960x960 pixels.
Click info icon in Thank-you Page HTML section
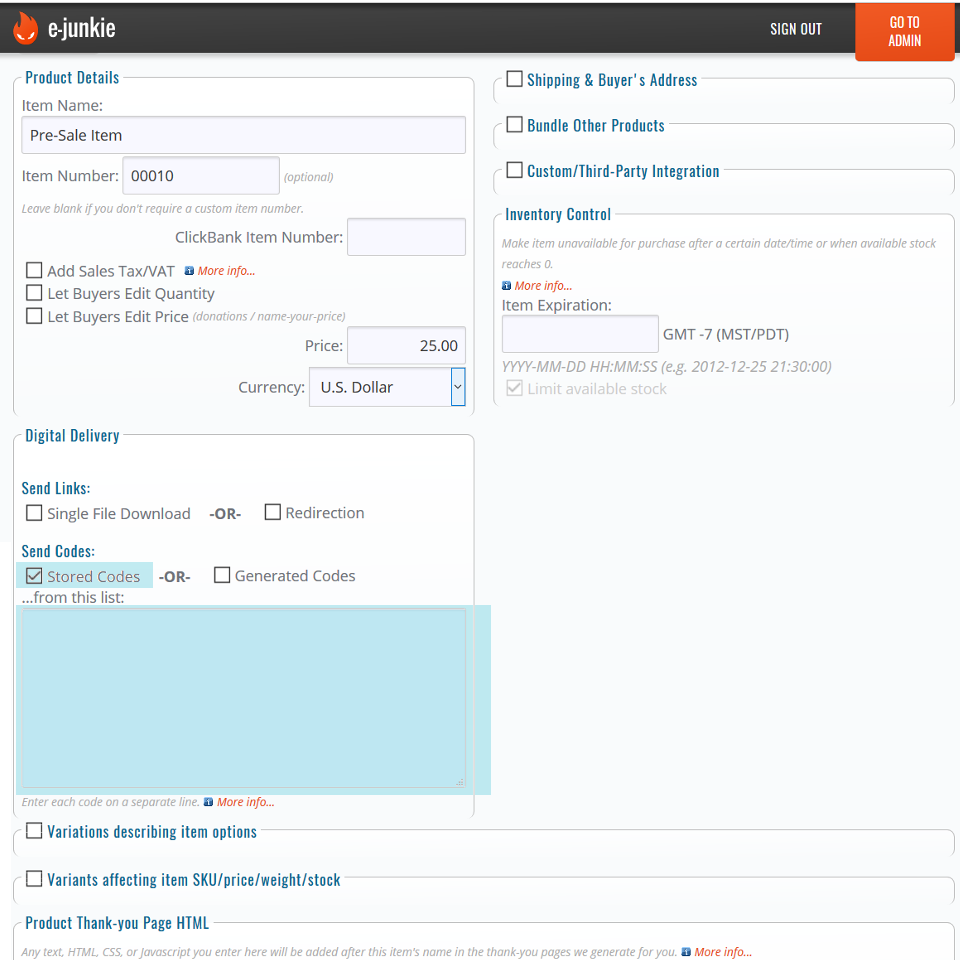click(686, 952)
